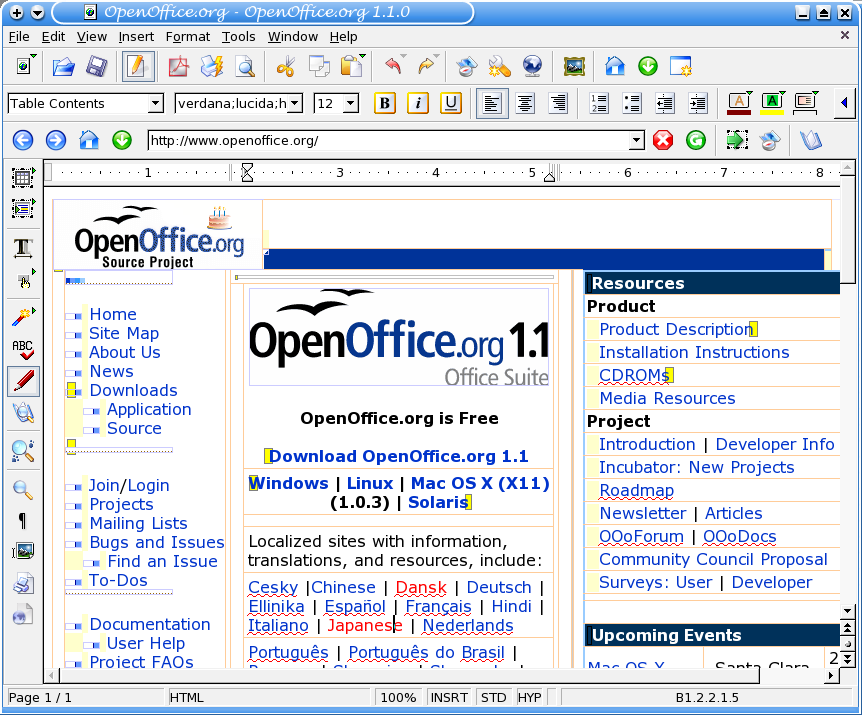The width and height of the screenshot is (862, 715).
Task: Open font name dropdown
Action: click(x=295, y=103)
